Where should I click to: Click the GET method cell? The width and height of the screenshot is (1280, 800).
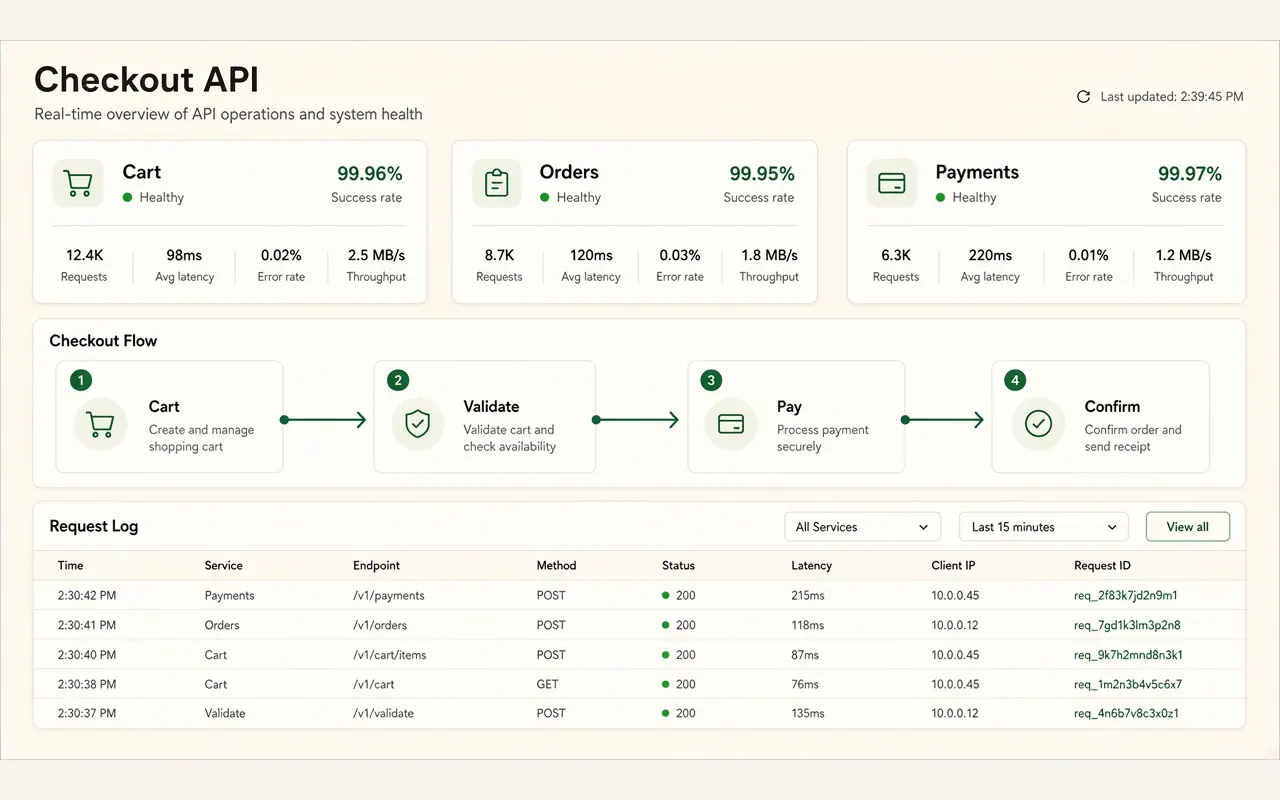[x=548, y=685]
